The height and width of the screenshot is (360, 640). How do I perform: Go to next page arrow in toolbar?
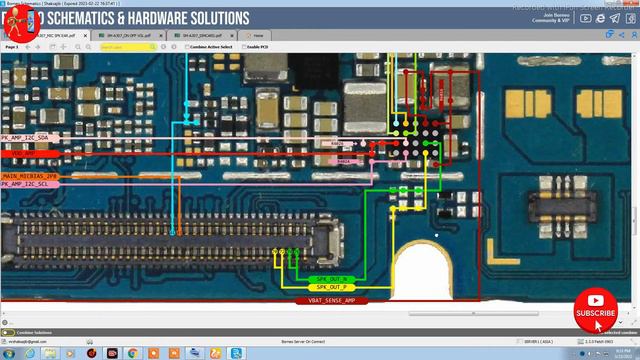[x=38, y=47]
